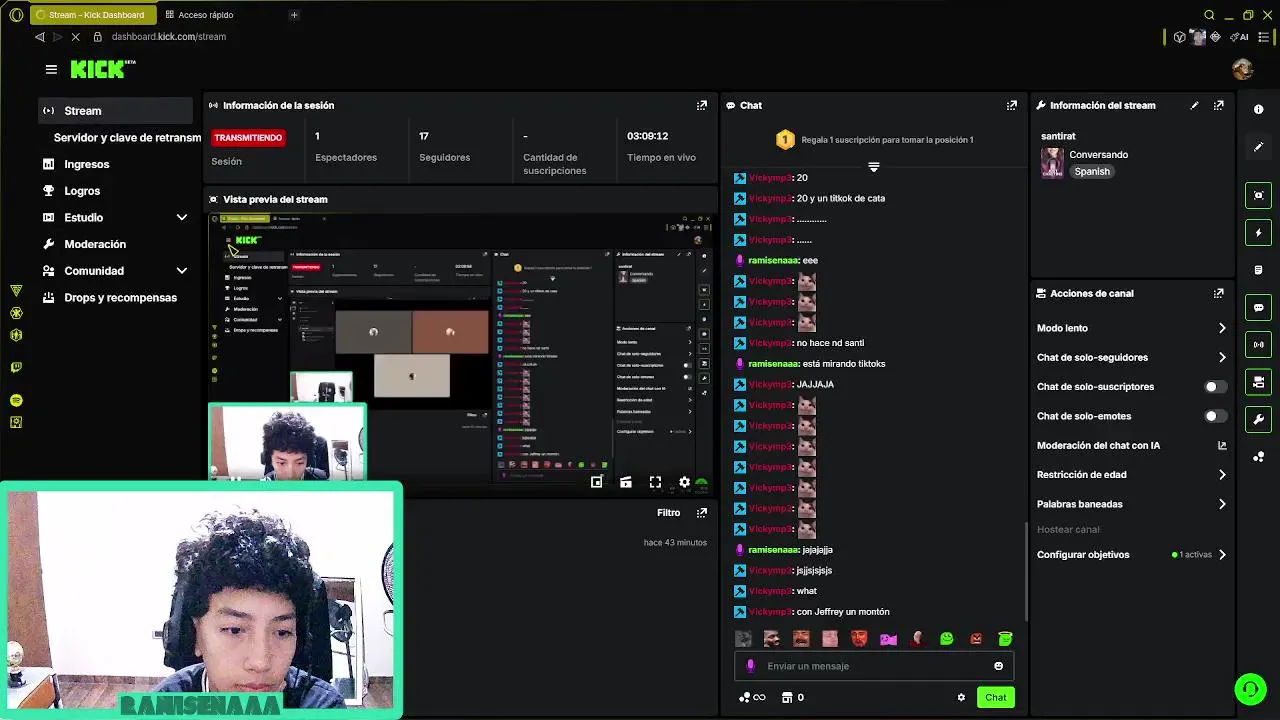This screenshot has height=720, width=1280.
Task: Toggle the channel actions widget in right toolbar
Action: [x=1259, y=382]
